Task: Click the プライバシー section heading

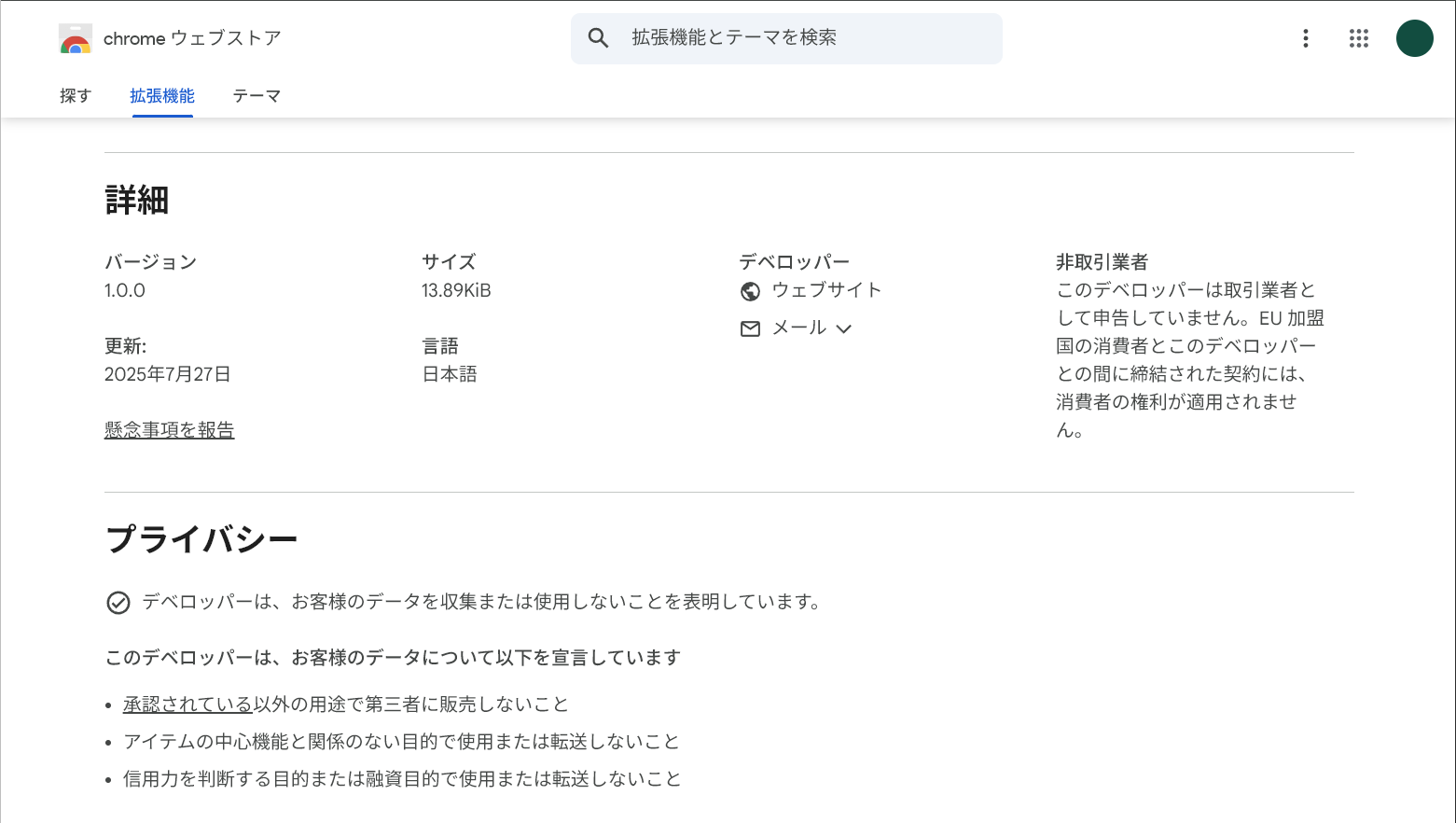Action: [x=201, y=539]
